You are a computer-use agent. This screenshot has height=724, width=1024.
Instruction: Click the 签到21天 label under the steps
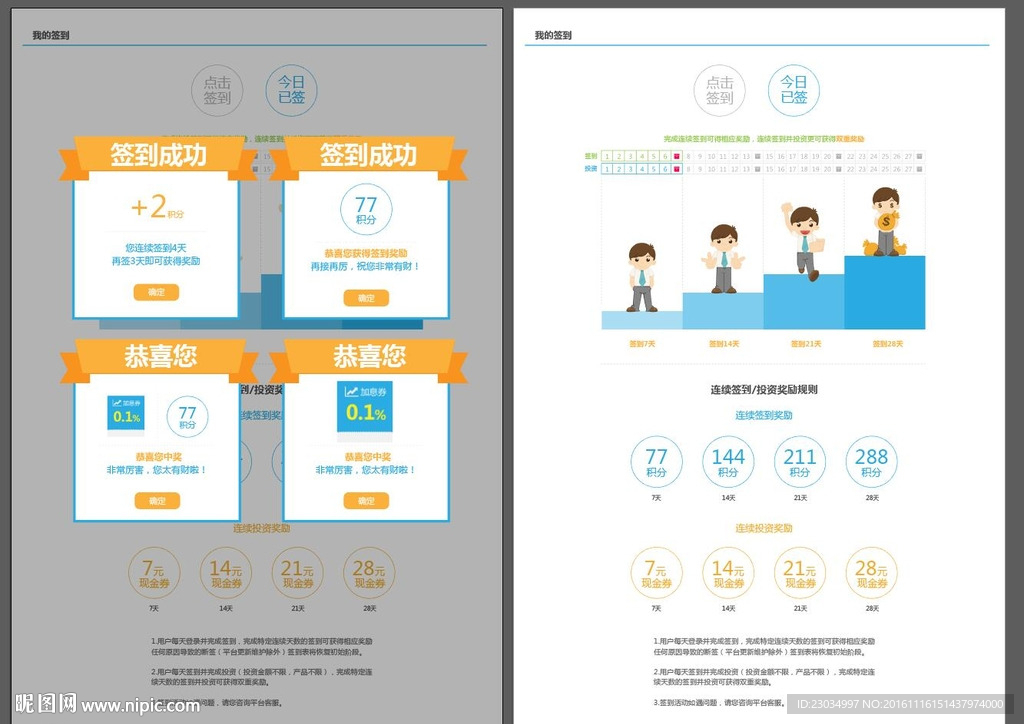pos(805,344)
